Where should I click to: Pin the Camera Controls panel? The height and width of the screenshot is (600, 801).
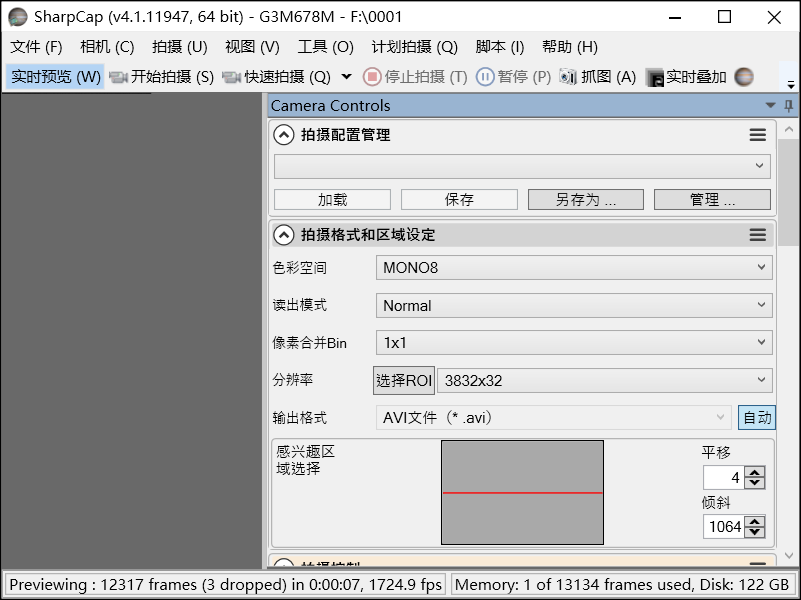pyautogui.click(x=789, y=106)
